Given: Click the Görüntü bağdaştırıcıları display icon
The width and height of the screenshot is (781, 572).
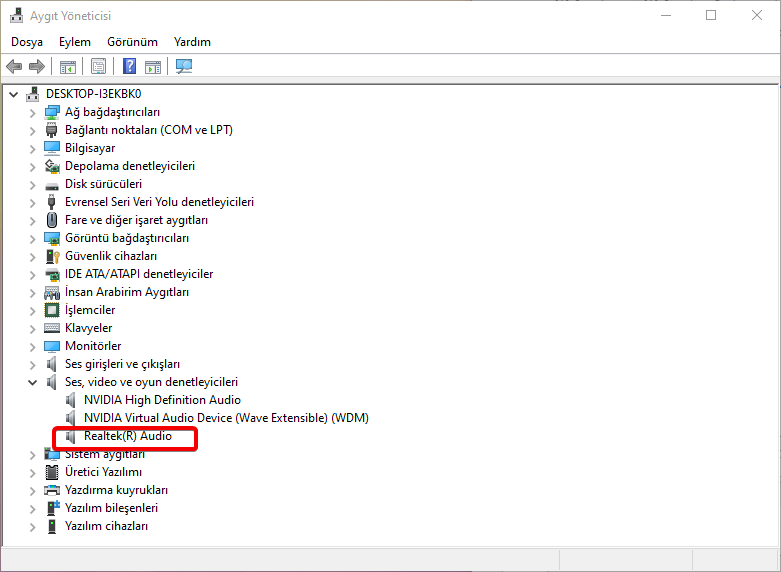Looking at the screenshot, I should tap(52, 238).
